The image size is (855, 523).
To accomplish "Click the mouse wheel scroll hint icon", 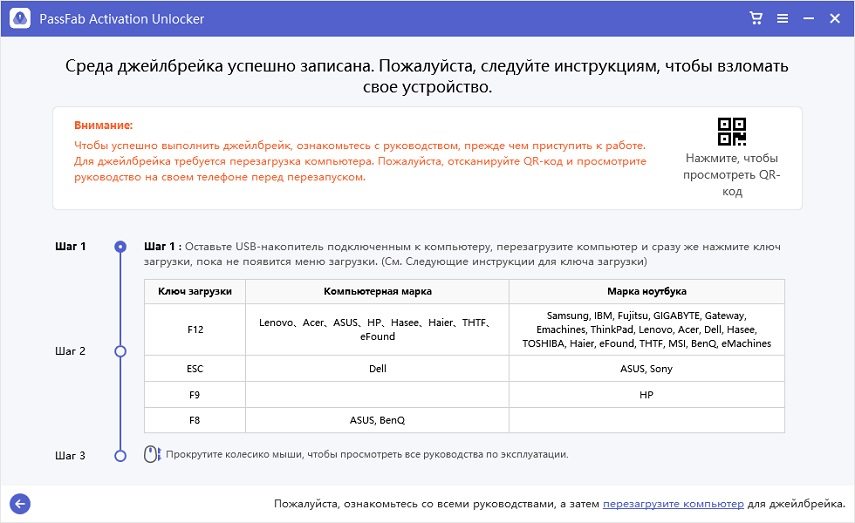I will click(152, 454).
